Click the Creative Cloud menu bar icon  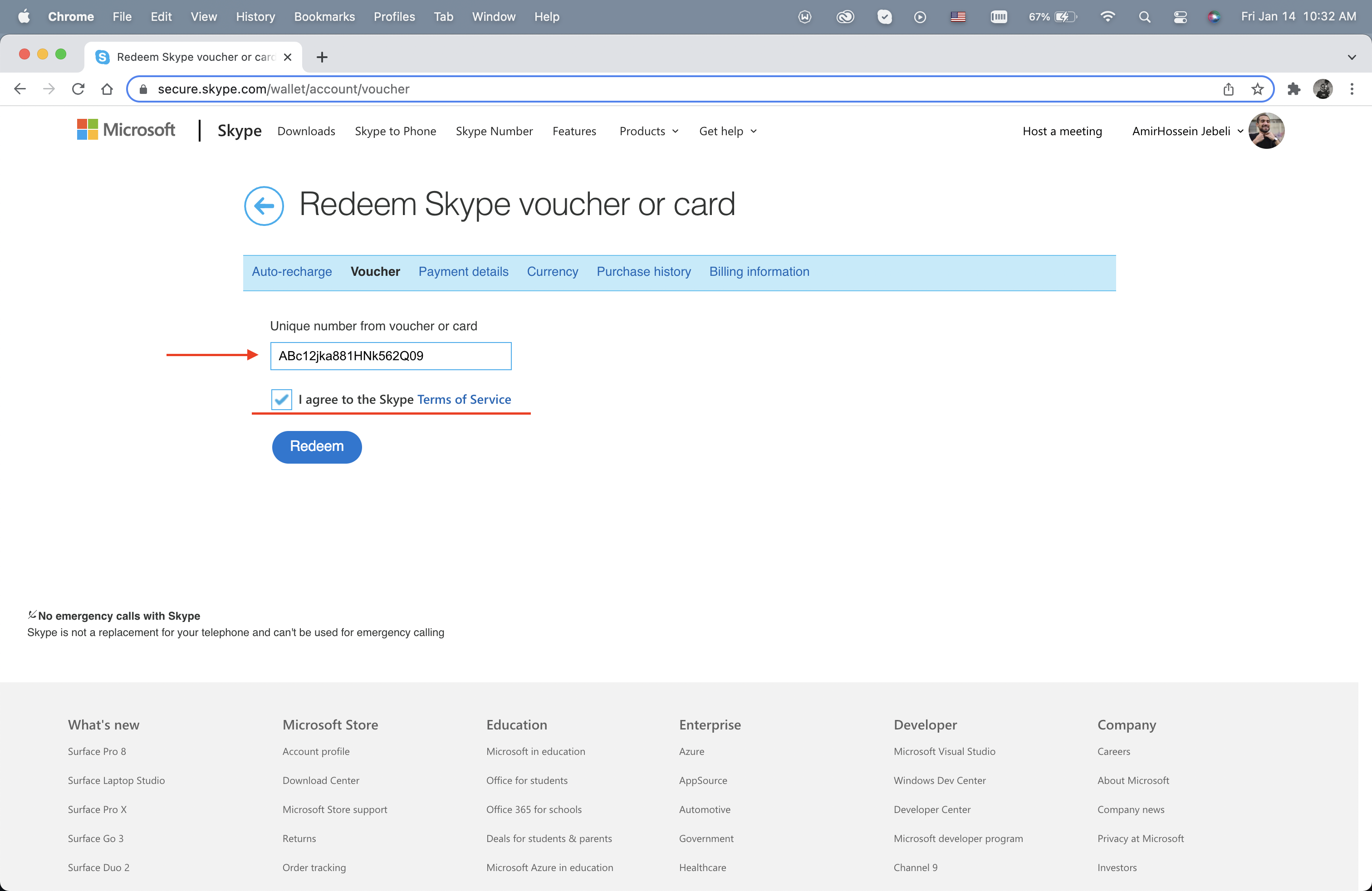tap(845, 17)
